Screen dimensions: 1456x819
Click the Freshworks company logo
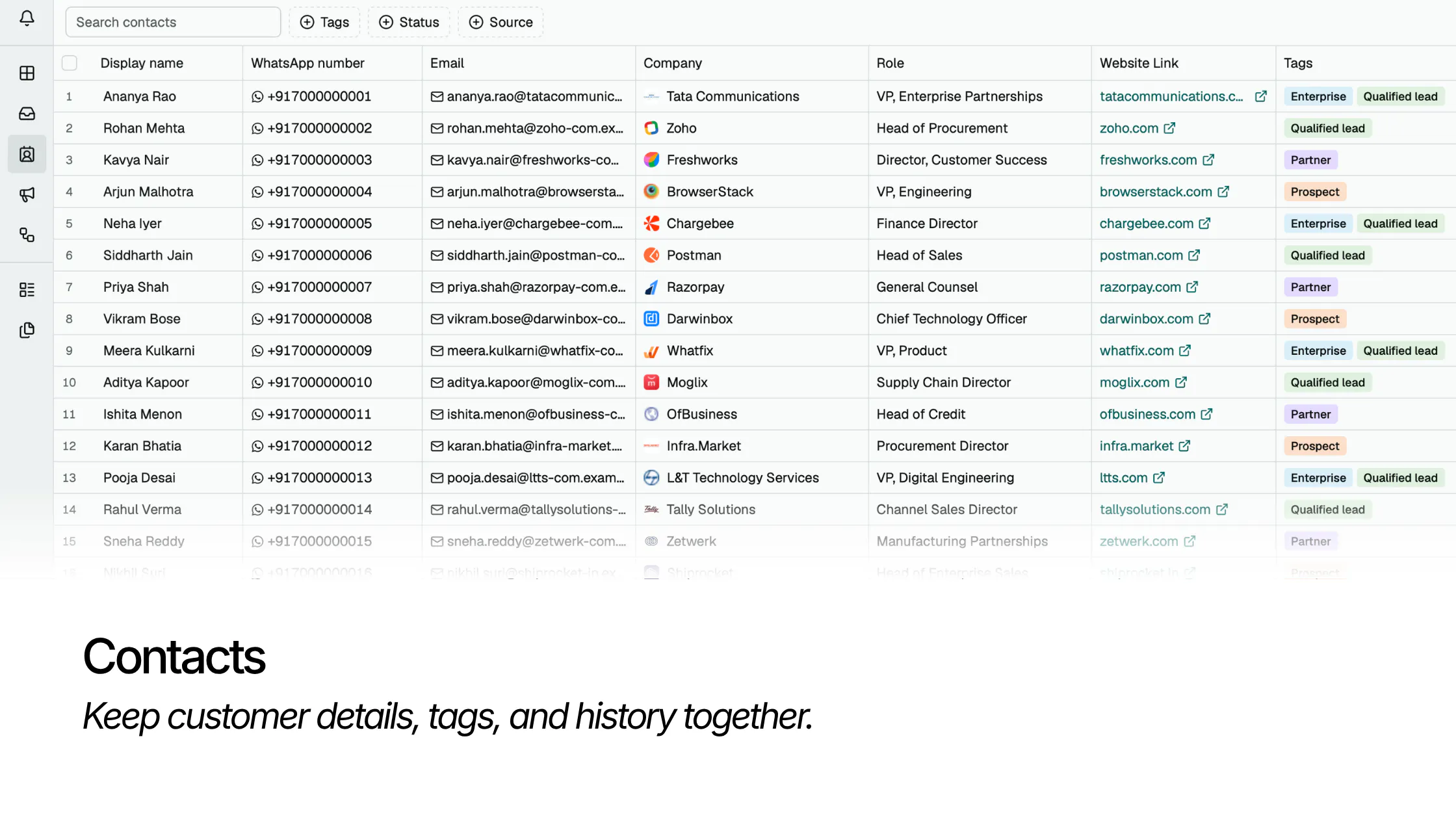[x=651, y=160]
